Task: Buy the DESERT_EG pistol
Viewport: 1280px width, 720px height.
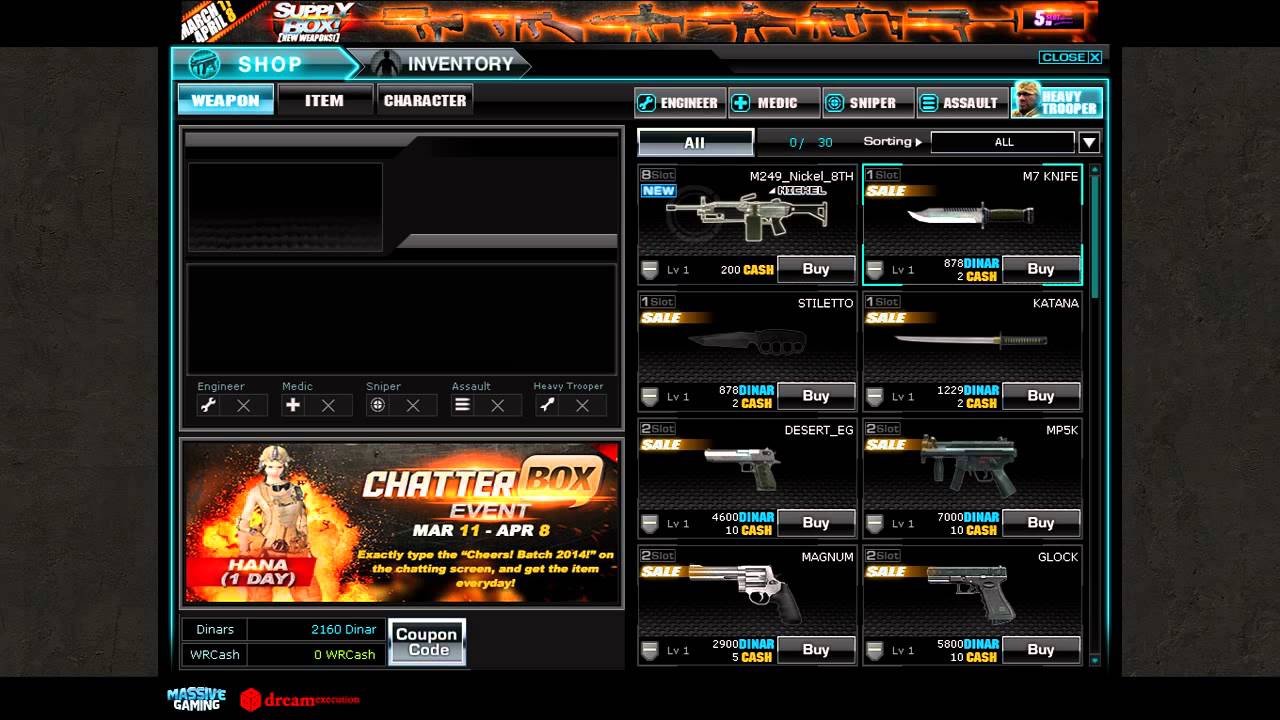Action: 816,523
